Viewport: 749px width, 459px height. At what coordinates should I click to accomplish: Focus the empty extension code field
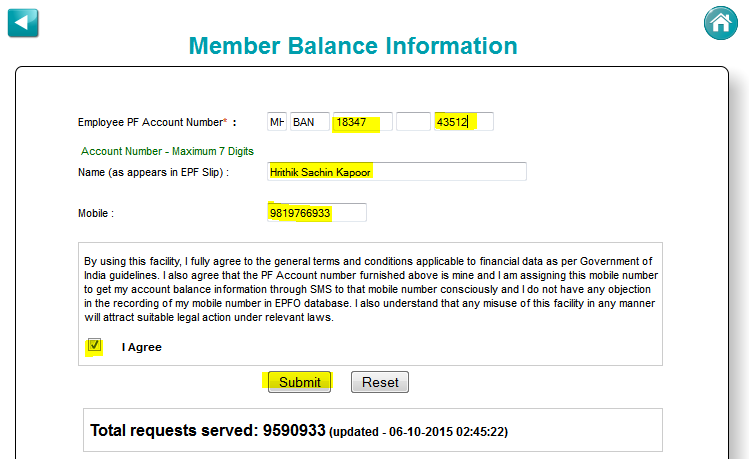point(414,122)
